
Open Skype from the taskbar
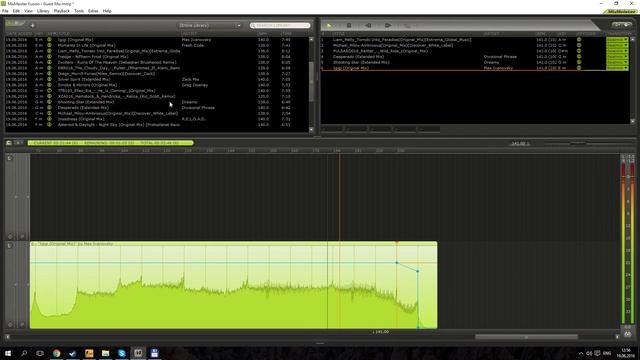[x=122, y=353]
